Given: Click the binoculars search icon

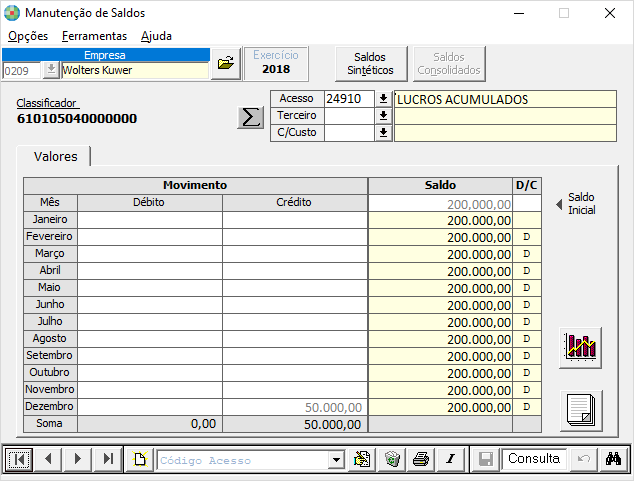Looking at the screenshot, I should 613,459.
